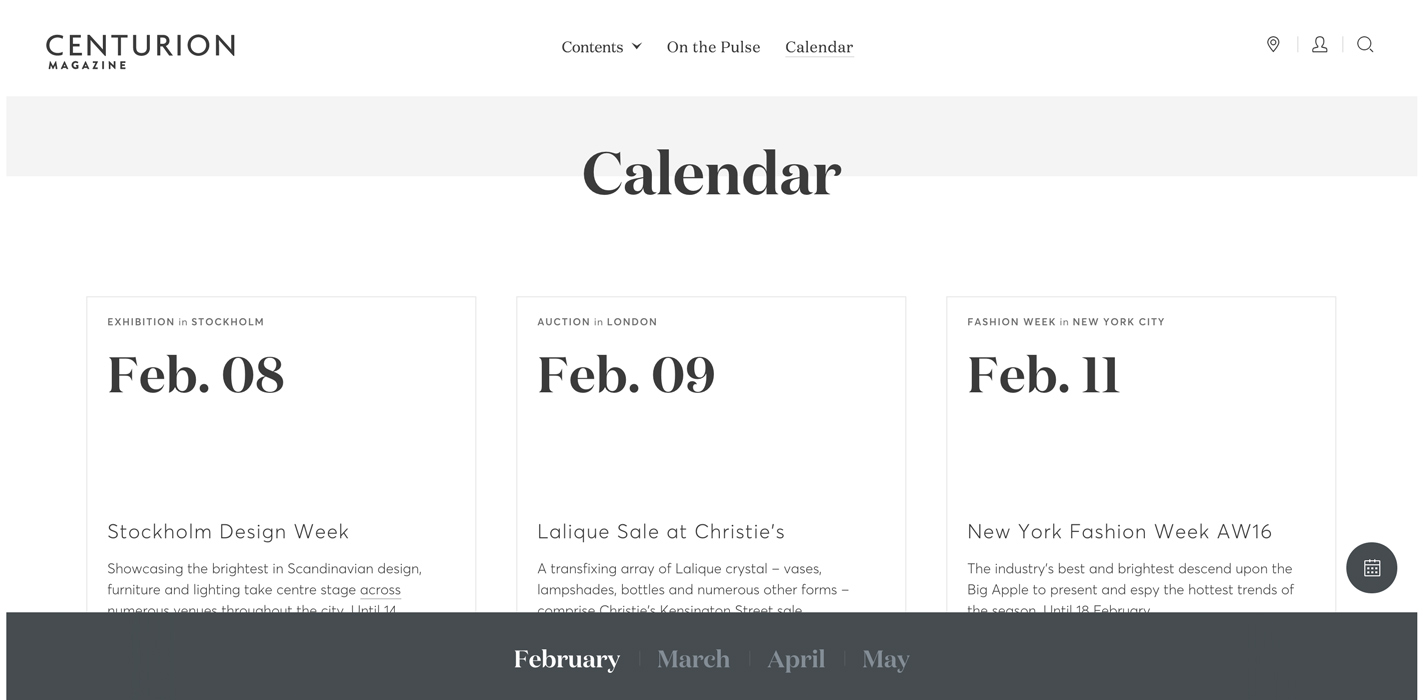
Task: Go to Centurion Magazine logo home
Action: tap(140, 51)
